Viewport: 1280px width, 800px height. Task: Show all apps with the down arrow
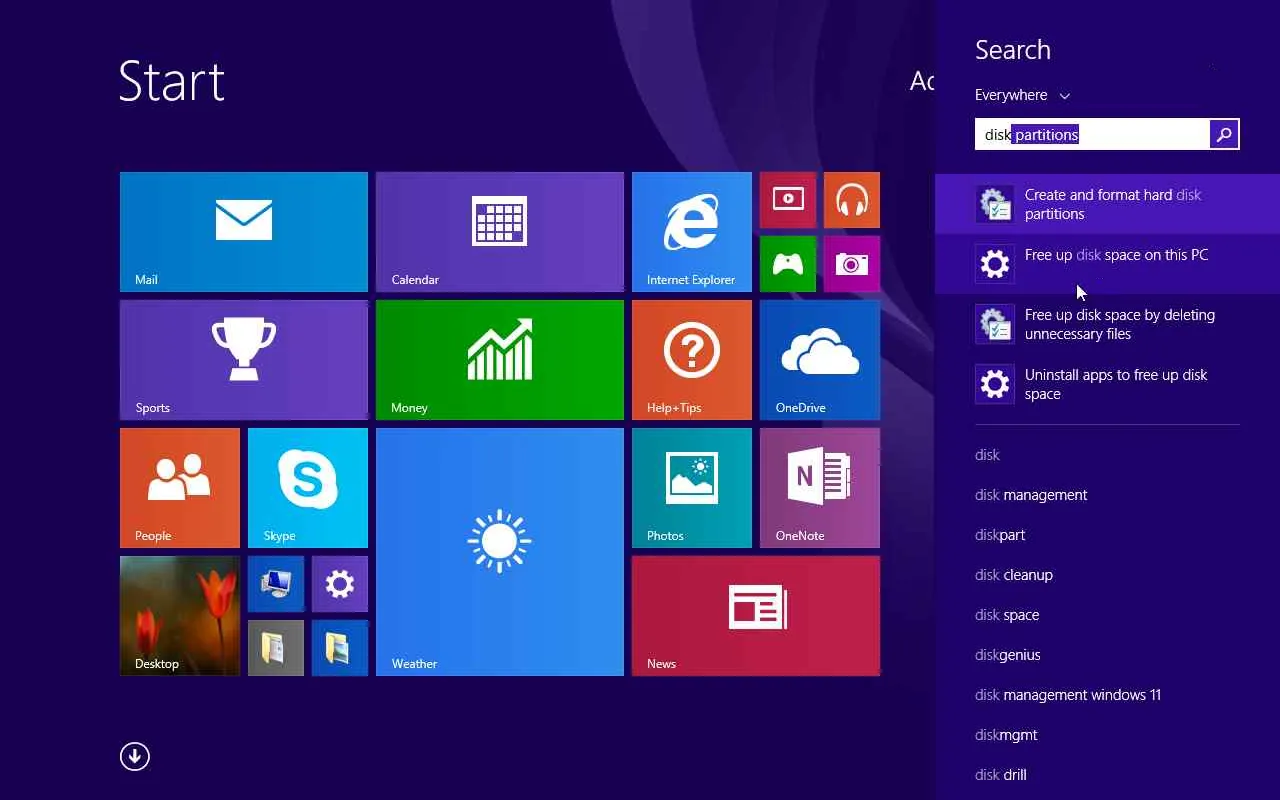pyautogui.click(x=135, y=756)
